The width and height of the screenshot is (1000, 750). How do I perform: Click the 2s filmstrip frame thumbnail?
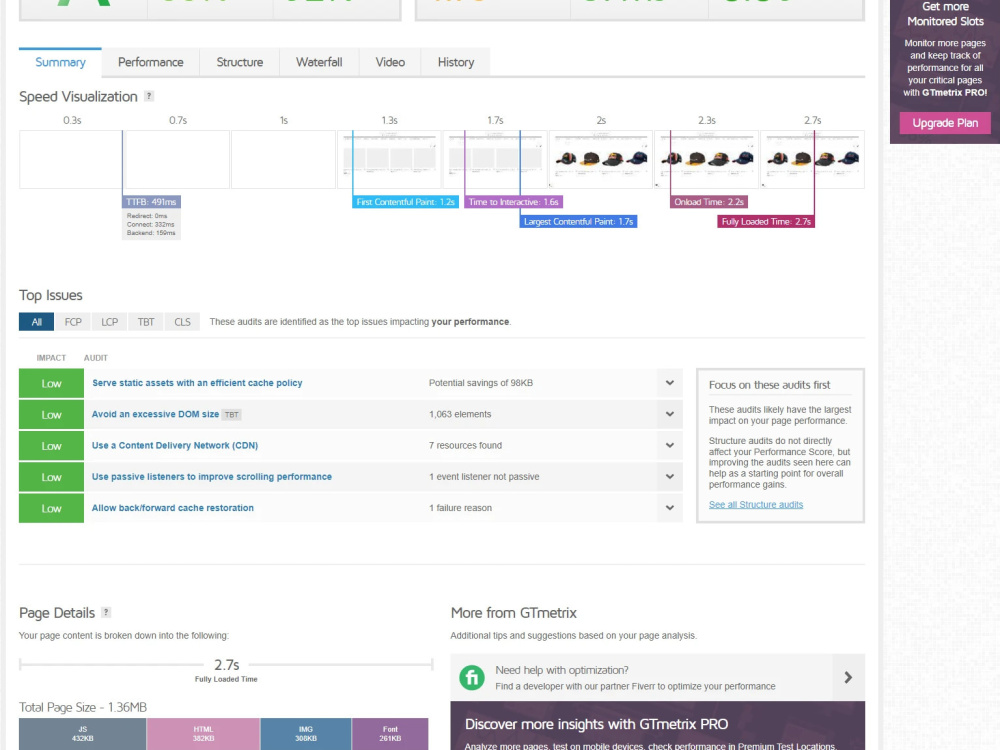601,159
